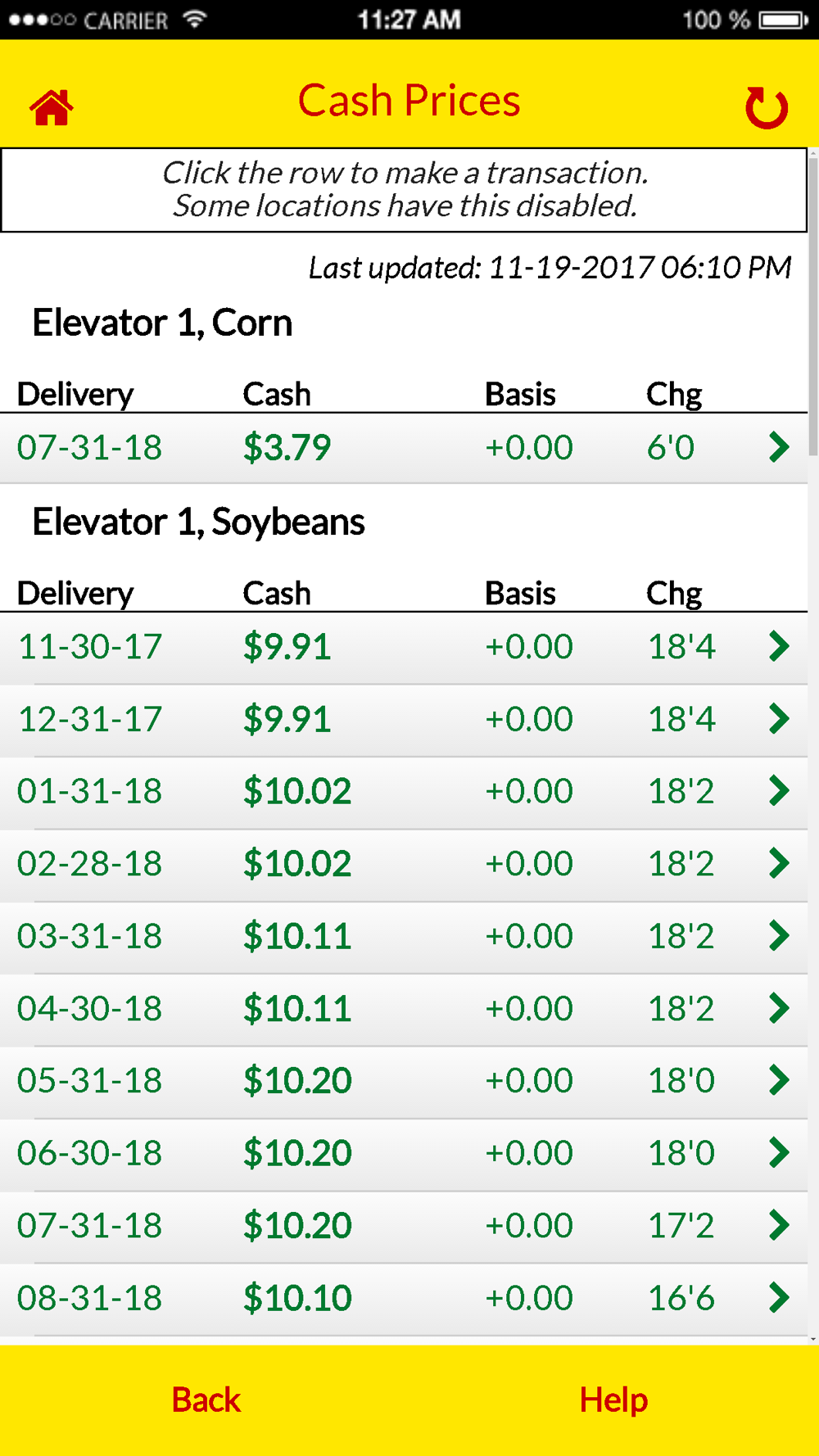
Task: Open Help from bottom bar
Action: coord(613,1399)
